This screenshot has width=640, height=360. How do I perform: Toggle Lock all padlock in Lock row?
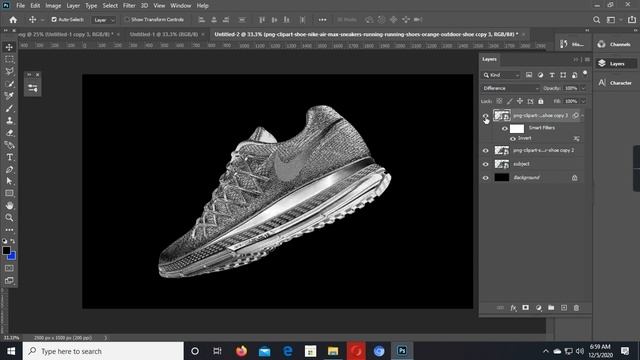541,101
